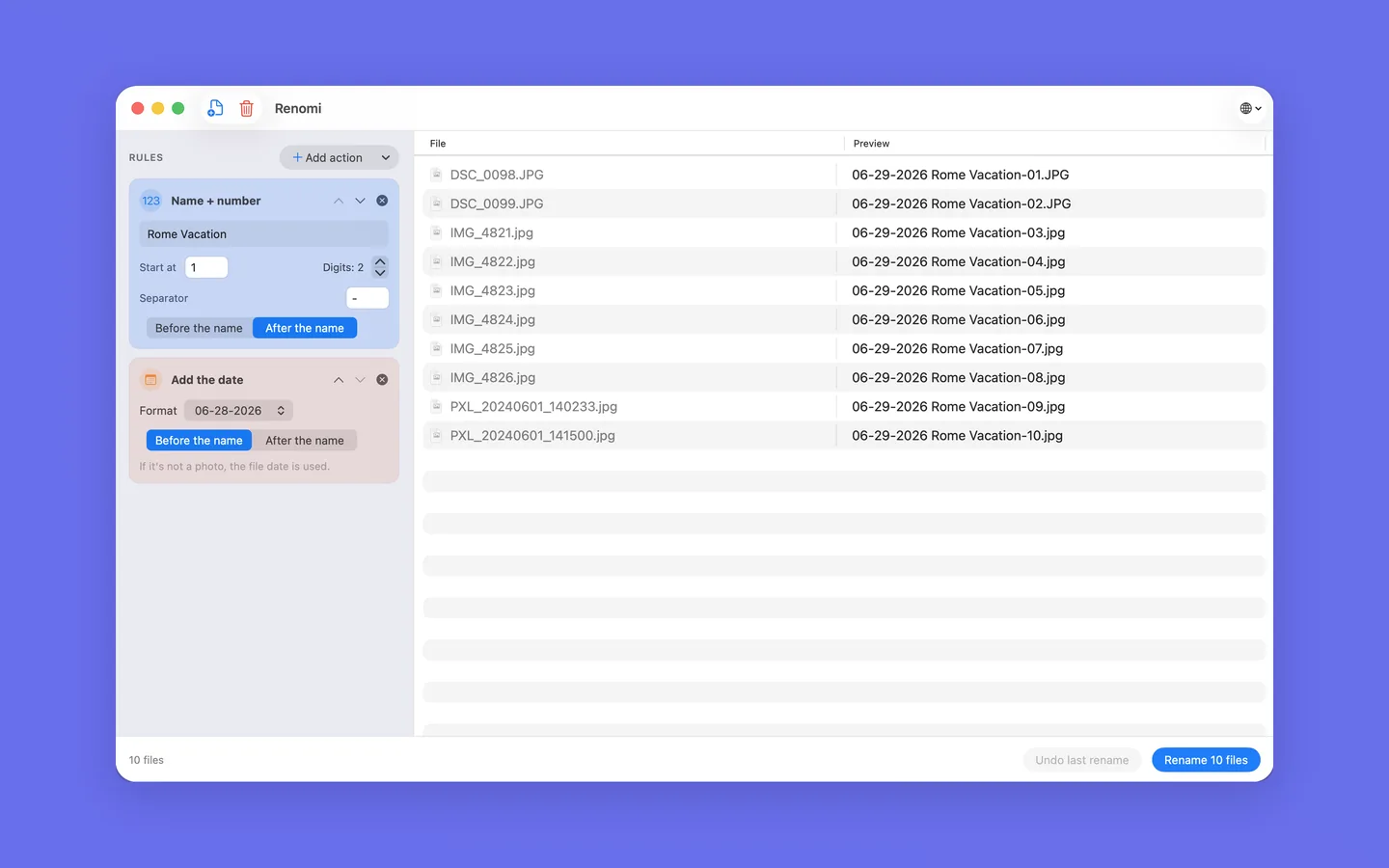
Task: Open the globe language menu
Action: (x=1250, y=108)
